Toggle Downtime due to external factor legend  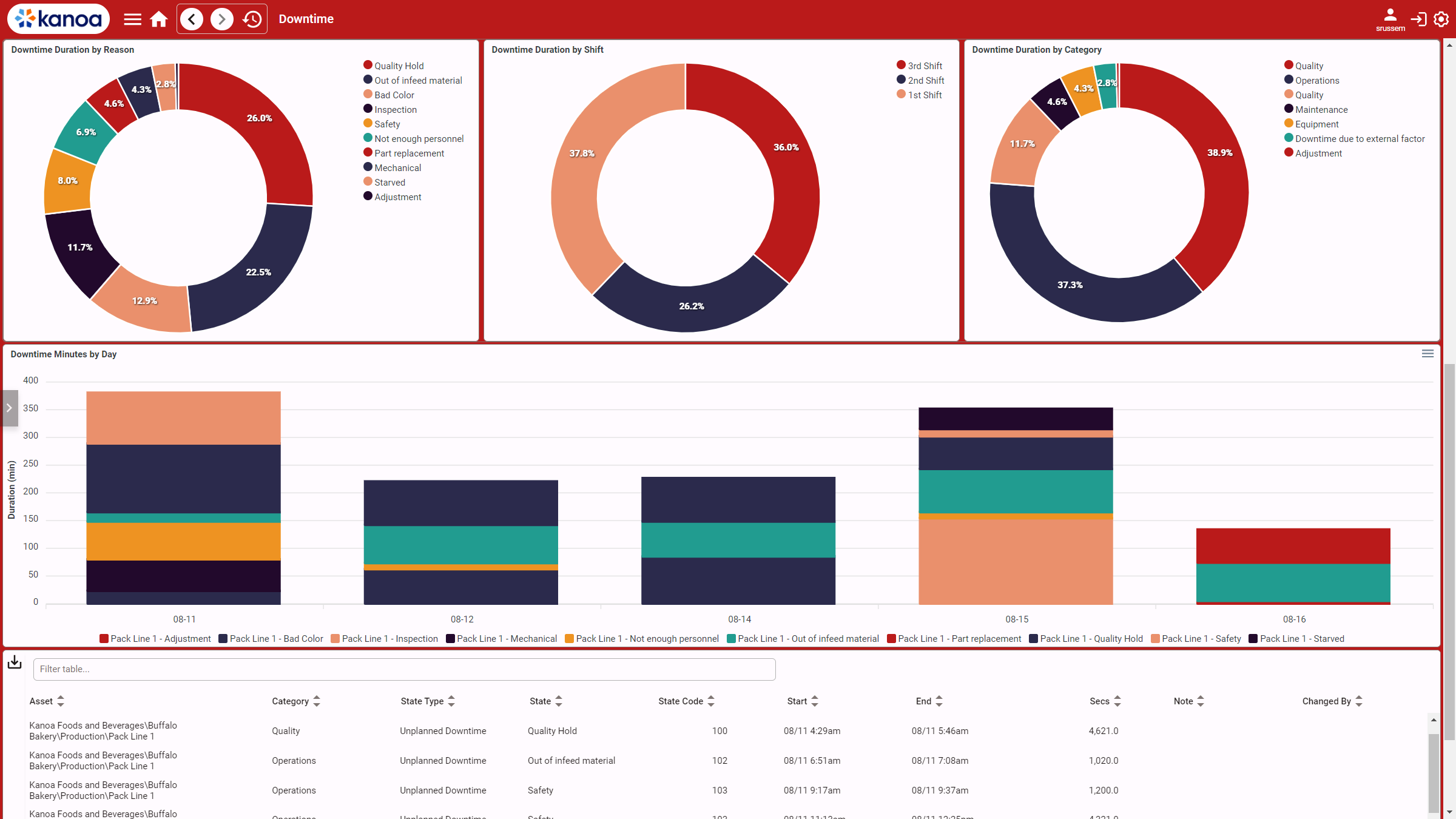1355,138
